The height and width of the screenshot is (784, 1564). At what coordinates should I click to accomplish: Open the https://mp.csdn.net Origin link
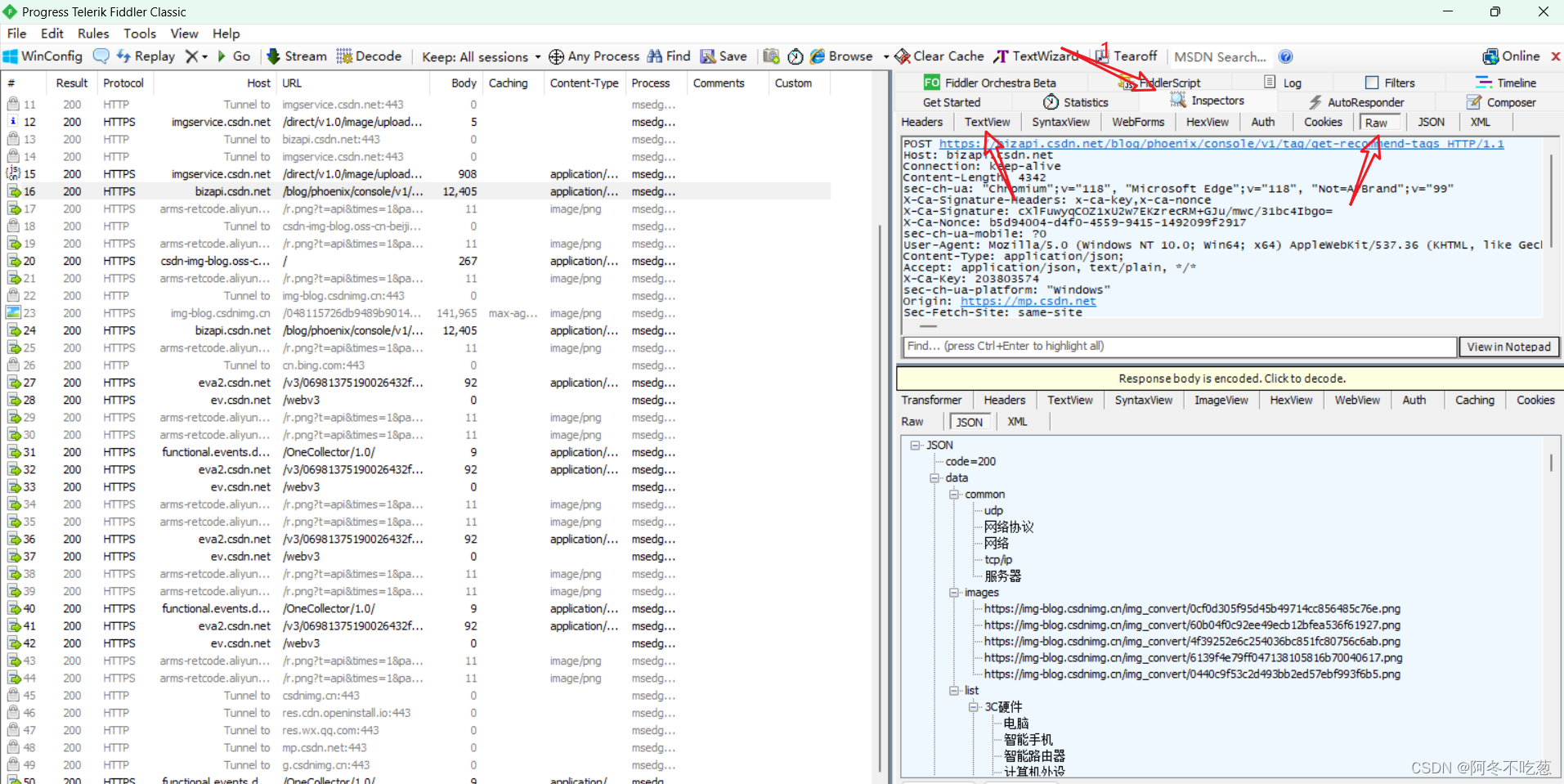pyautogui.click(x=1028, y=302)
